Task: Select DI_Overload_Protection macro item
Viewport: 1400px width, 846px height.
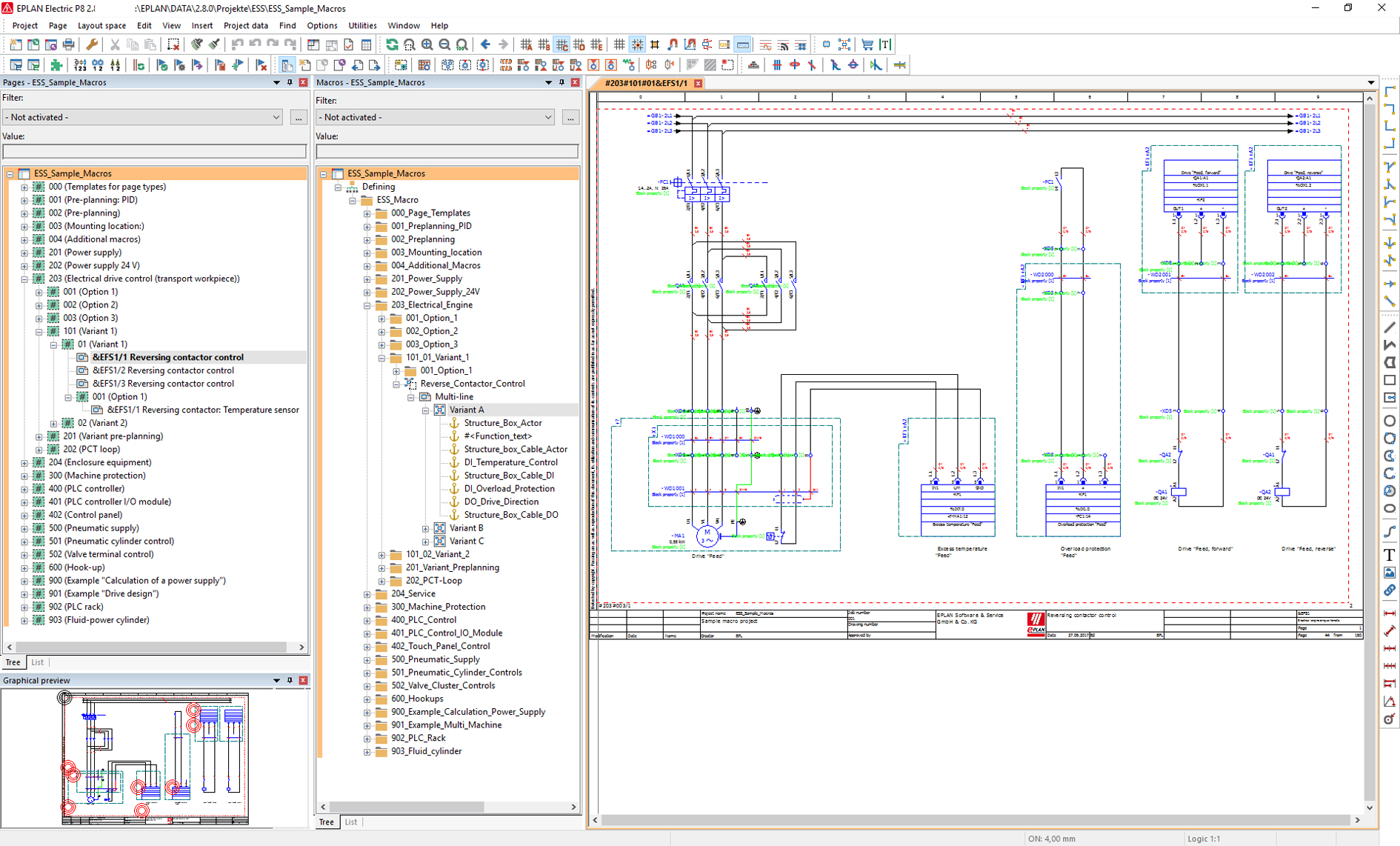Action: [510, 489]
